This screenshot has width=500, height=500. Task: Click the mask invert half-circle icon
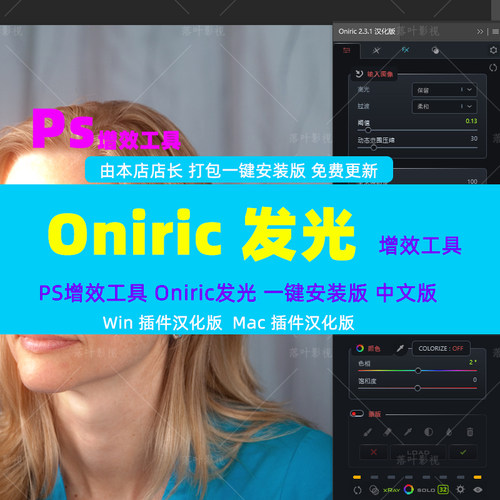(x=429, y=432)
